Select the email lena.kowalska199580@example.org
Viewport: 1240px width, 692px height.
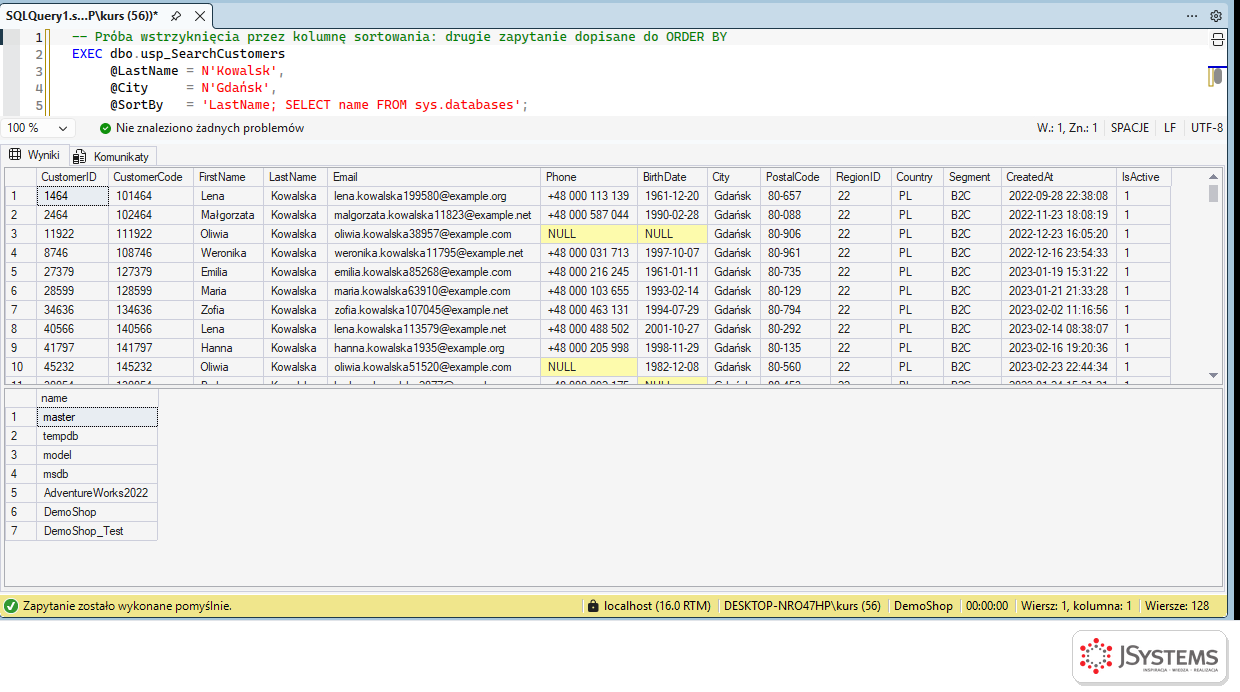pos(435,196)
